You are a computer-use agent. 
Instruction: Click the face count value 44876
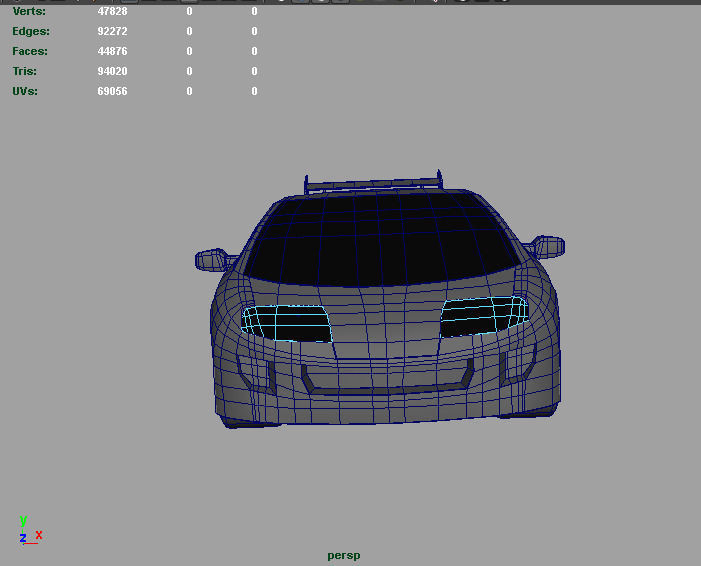[x=112, y=51]
